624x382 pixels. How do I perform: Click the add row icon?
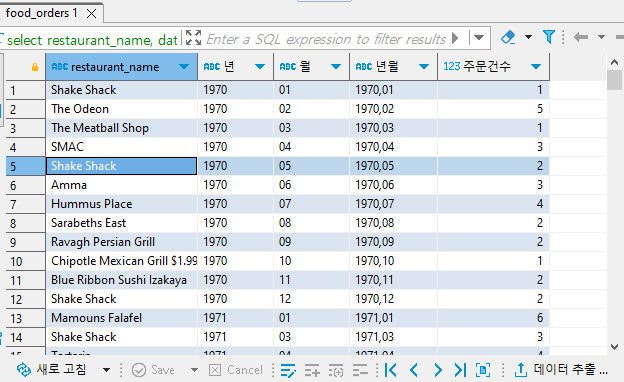pos(312,370)
